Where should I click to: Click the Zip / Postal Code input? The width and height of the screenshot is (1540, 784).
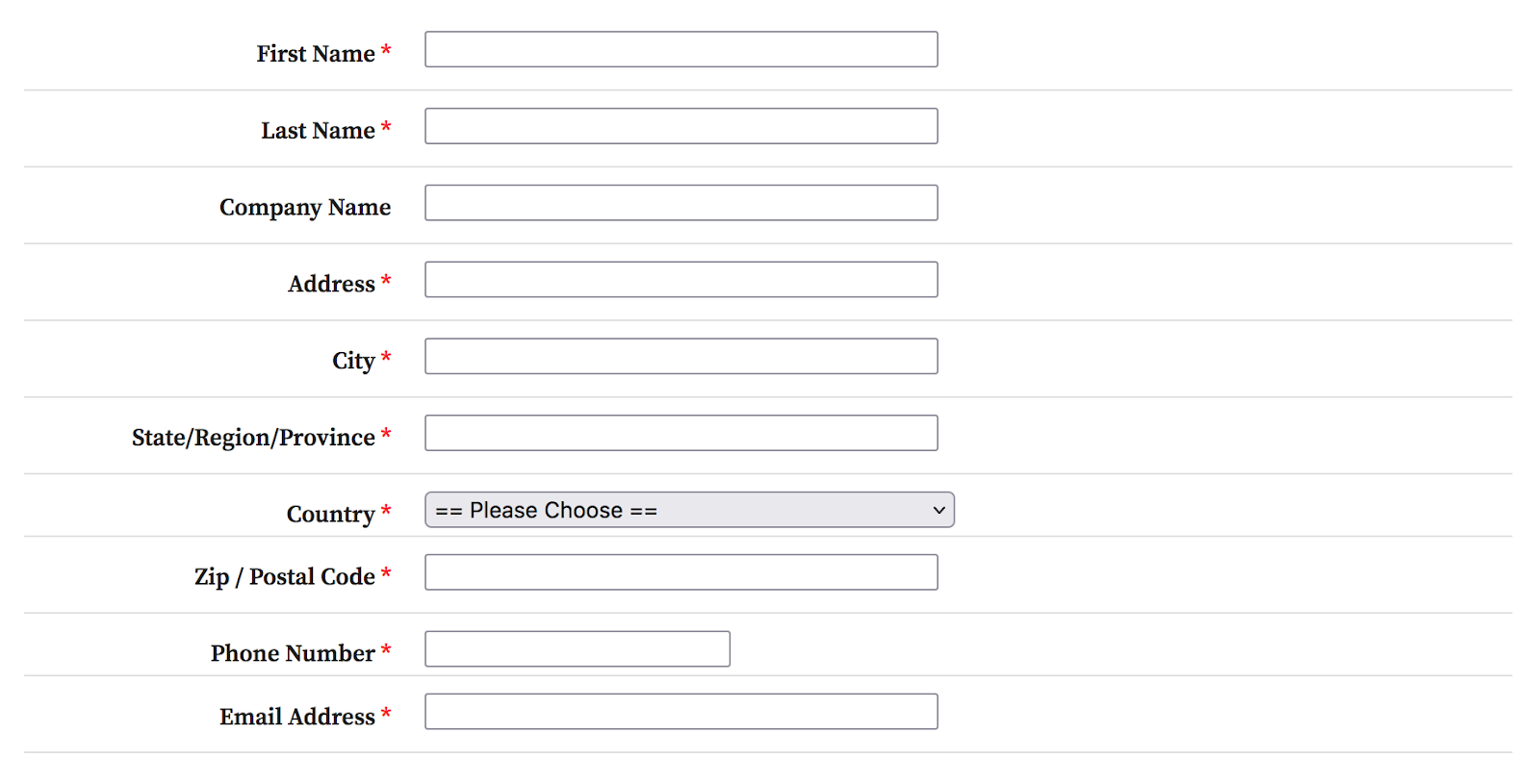click(680, 572)
